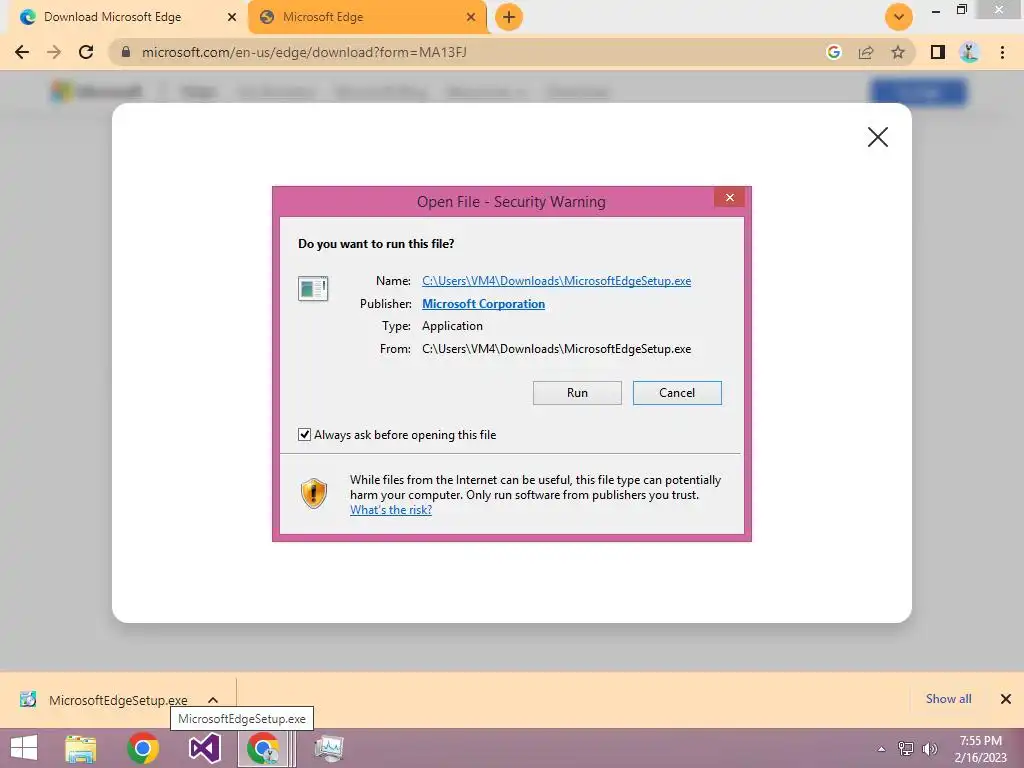
Task: Click Show all downloads
Action: tap(948, 699)
